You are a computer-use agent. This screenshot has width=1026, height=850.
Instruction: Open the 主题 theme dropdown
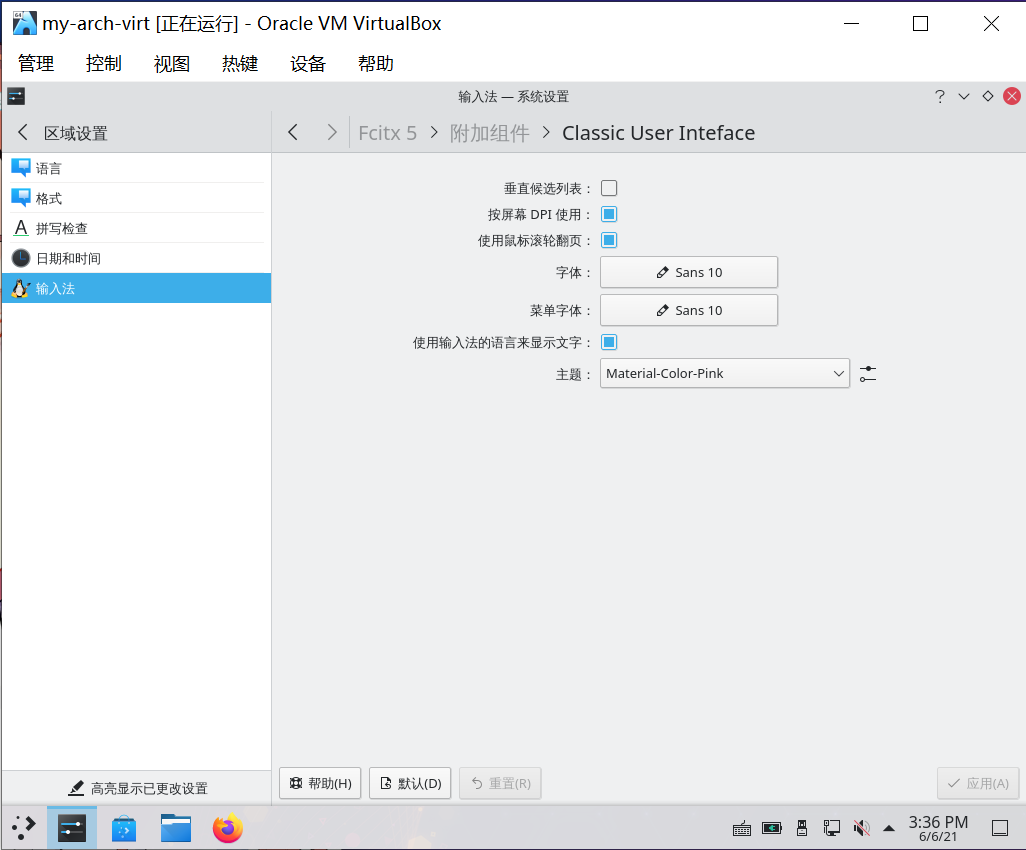[724, 373]
